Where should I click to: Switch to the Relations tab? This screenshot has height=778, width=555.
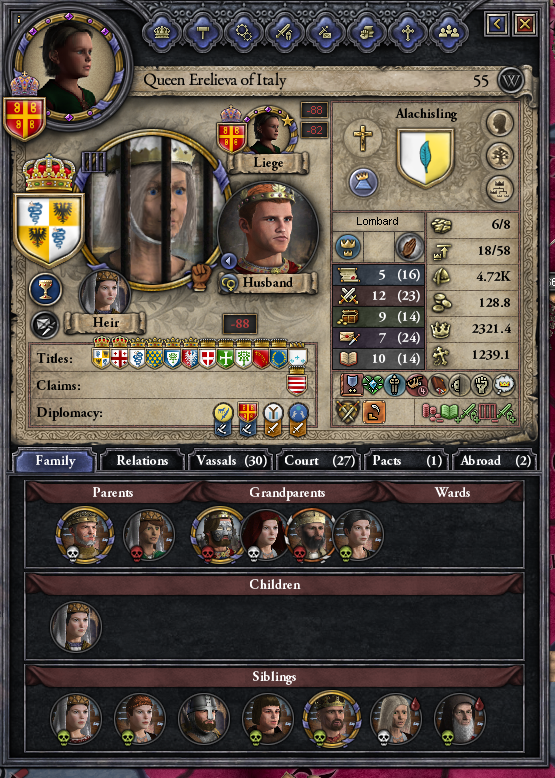click(x=142, y=461)
